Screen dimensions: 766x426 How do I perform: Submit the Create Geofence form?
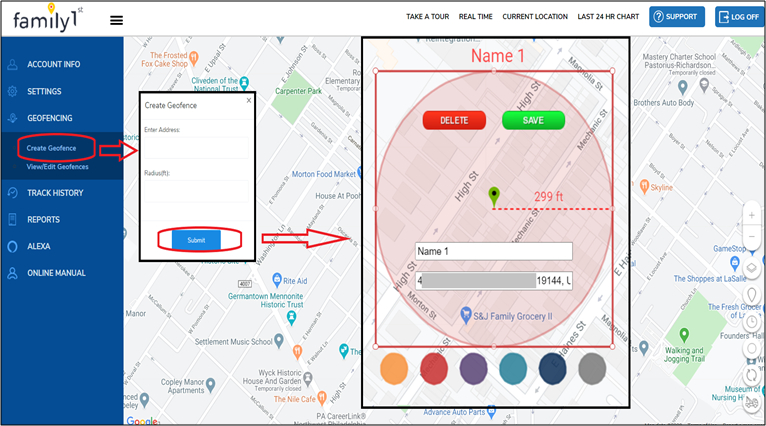pyautogui.click(x=196, y=240)
